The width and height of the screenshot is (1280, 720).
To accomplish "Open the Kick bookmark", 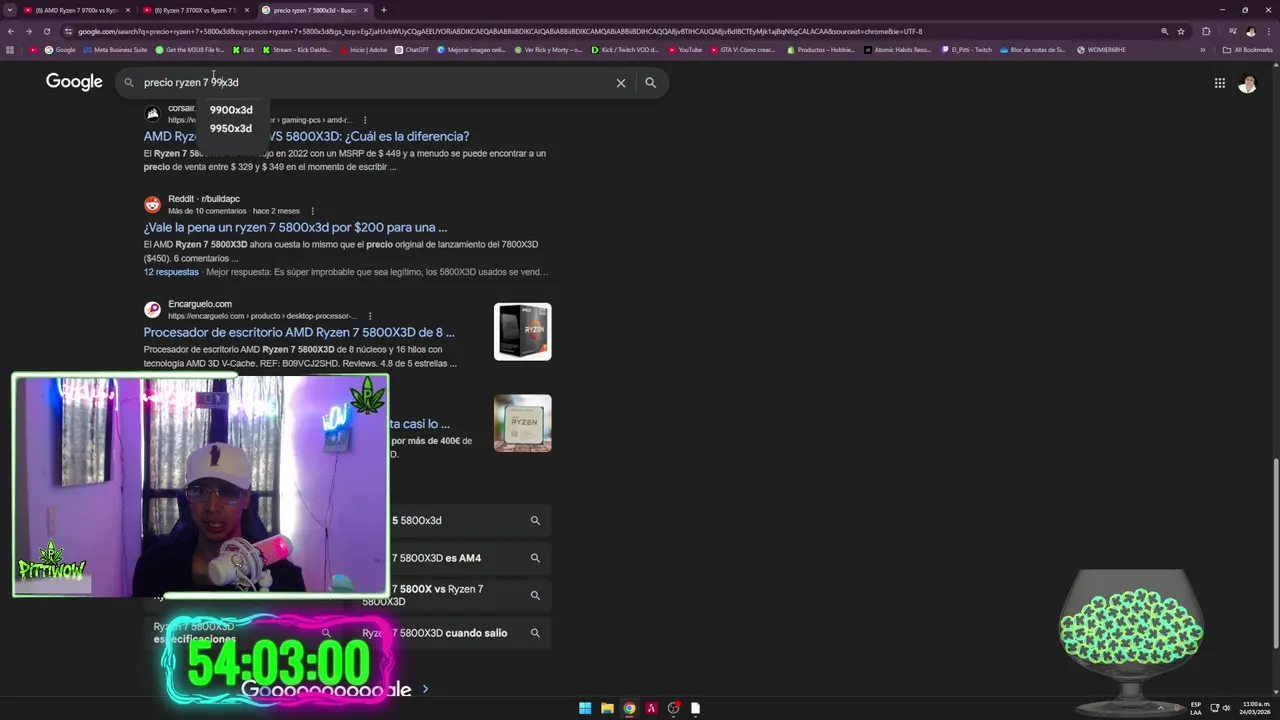I will pyautogui.click(x=244, y=49).
